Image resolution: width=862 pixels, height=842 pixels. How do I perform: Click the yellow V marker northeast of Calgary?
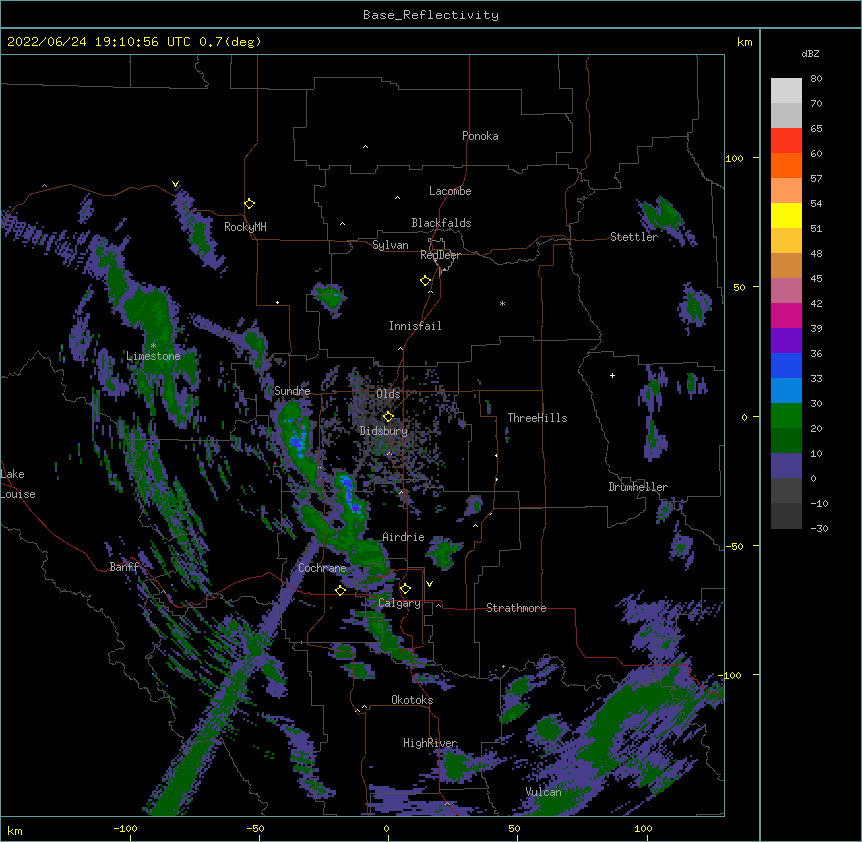[x=429, y=584]
